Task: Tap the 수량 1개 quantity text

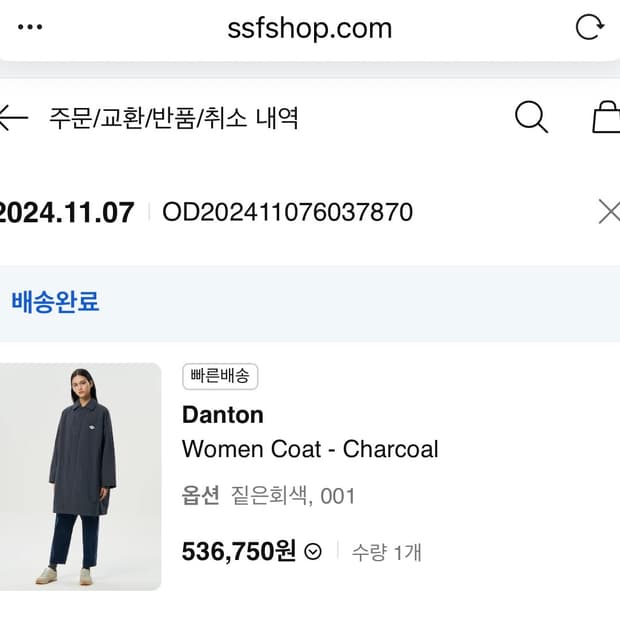Action: [386, 552]
